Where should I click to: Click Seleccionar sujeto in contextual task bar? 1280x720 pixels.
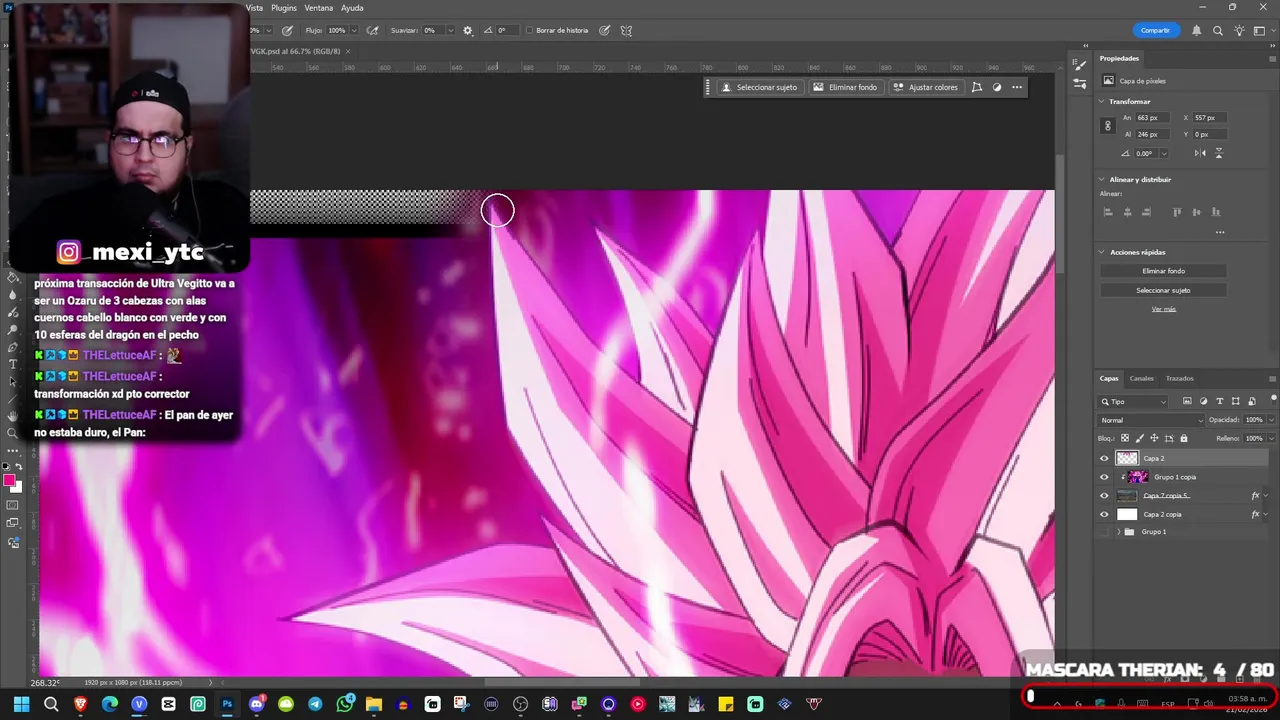point(760,87)
